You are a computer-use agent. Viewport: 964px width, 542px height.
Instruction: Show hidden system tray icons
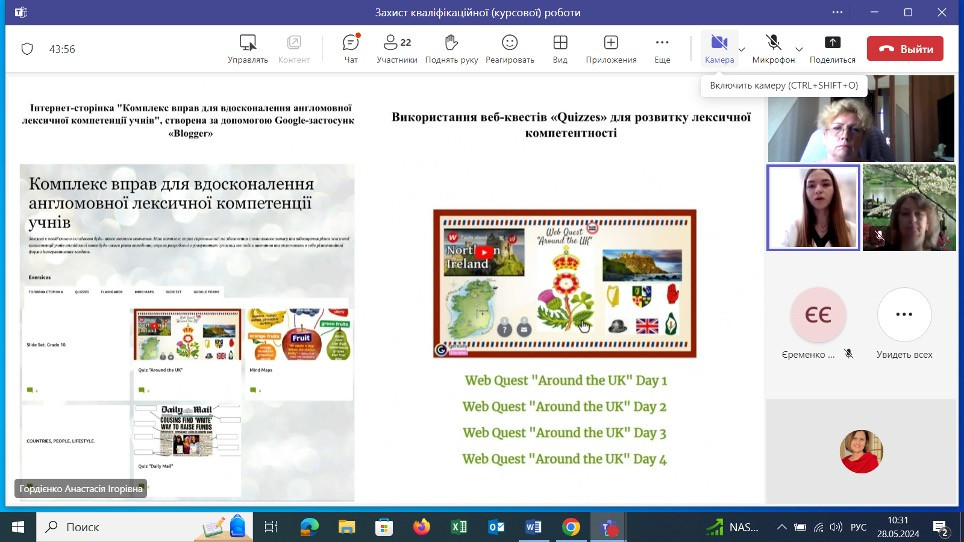pyautogui.click(x=781, y=527)
